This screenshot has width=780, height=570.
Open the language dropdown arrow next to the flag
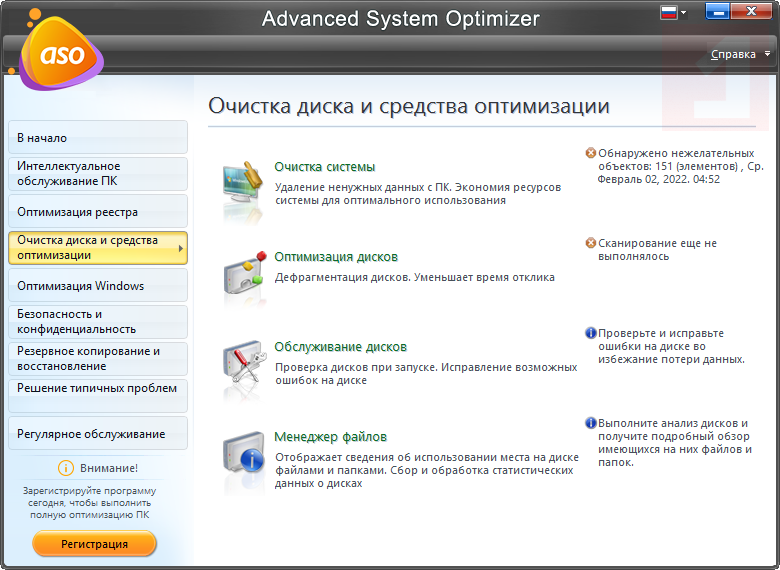click(x=683, y=13)
